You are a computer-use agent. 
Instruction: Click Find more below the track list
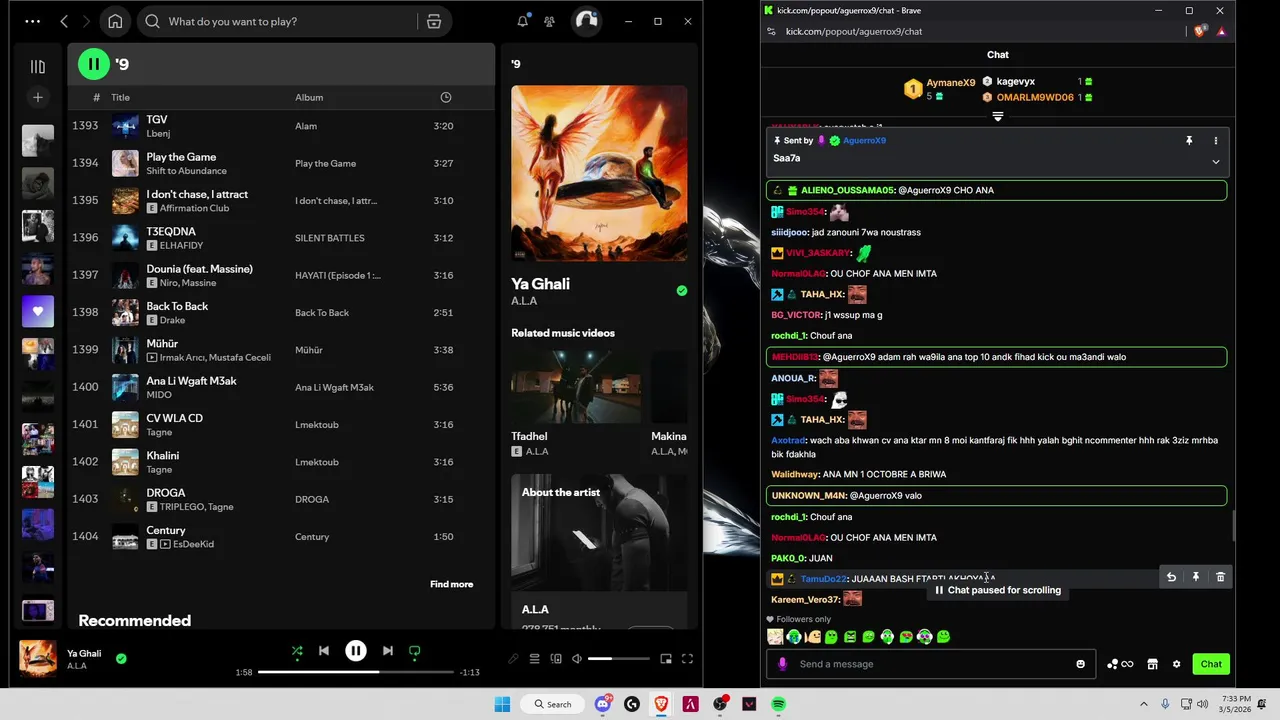(451, 584)
